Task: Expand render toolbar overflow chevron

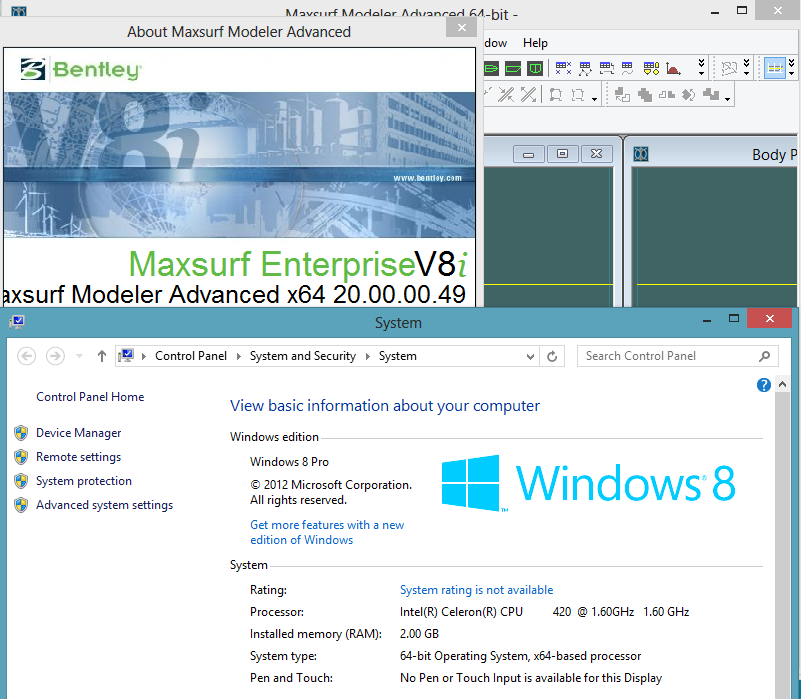Action: [x=746, y=67]
